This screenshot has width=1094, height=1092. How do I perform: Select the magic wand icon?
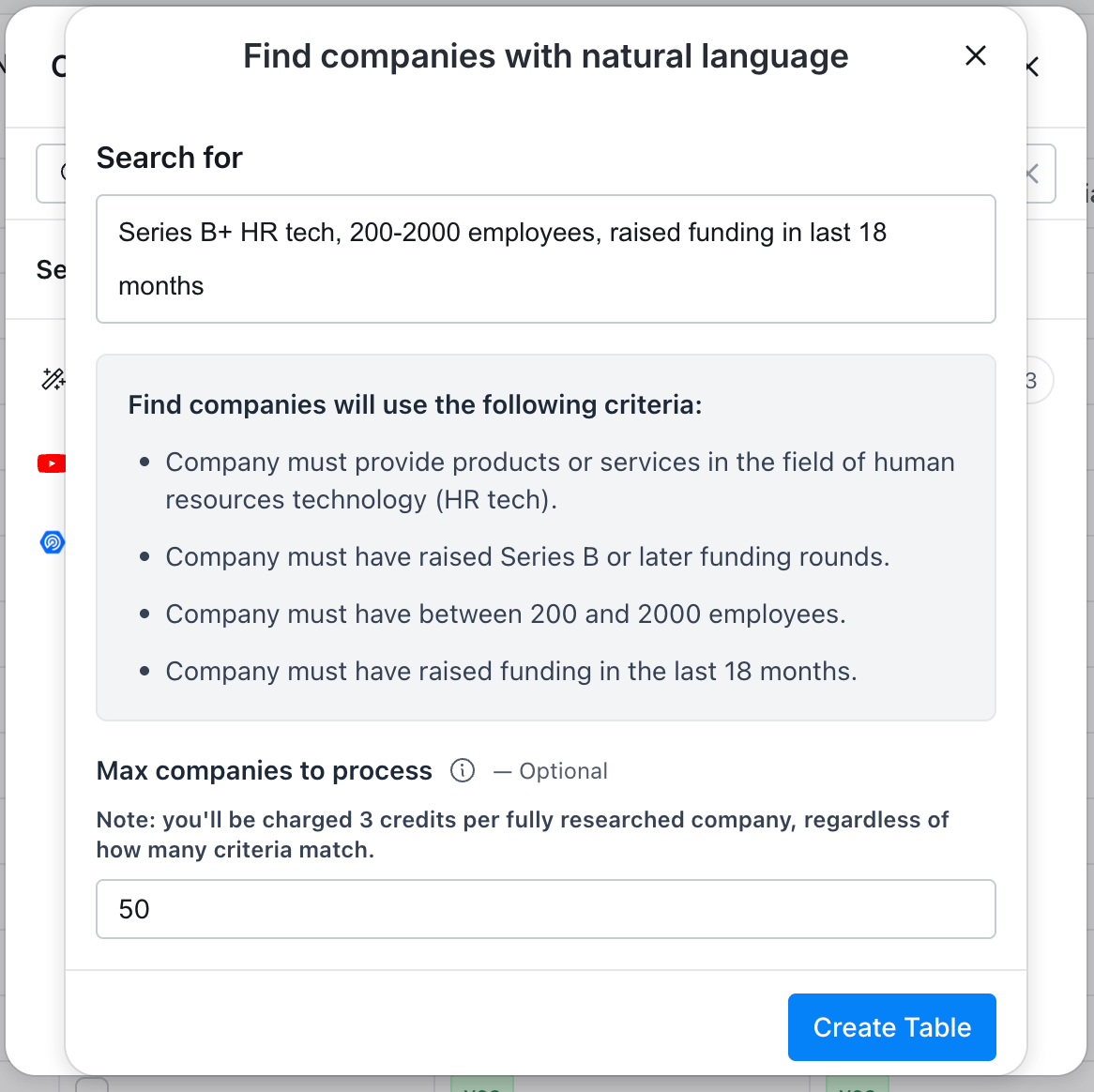pyautogui.click(x=53, y=379)
